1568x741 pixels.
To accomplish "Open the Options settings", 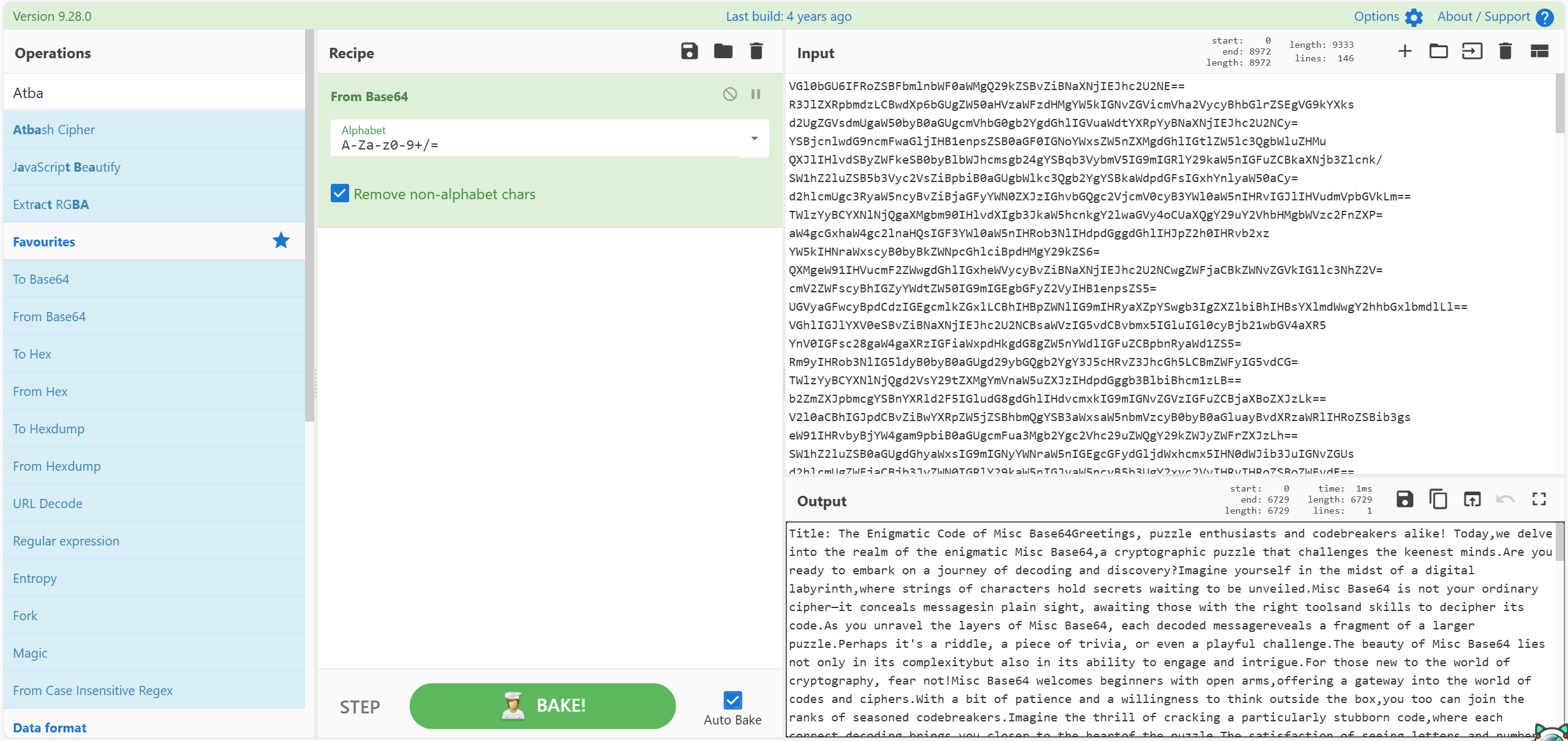I will [x=1388, y=17].
